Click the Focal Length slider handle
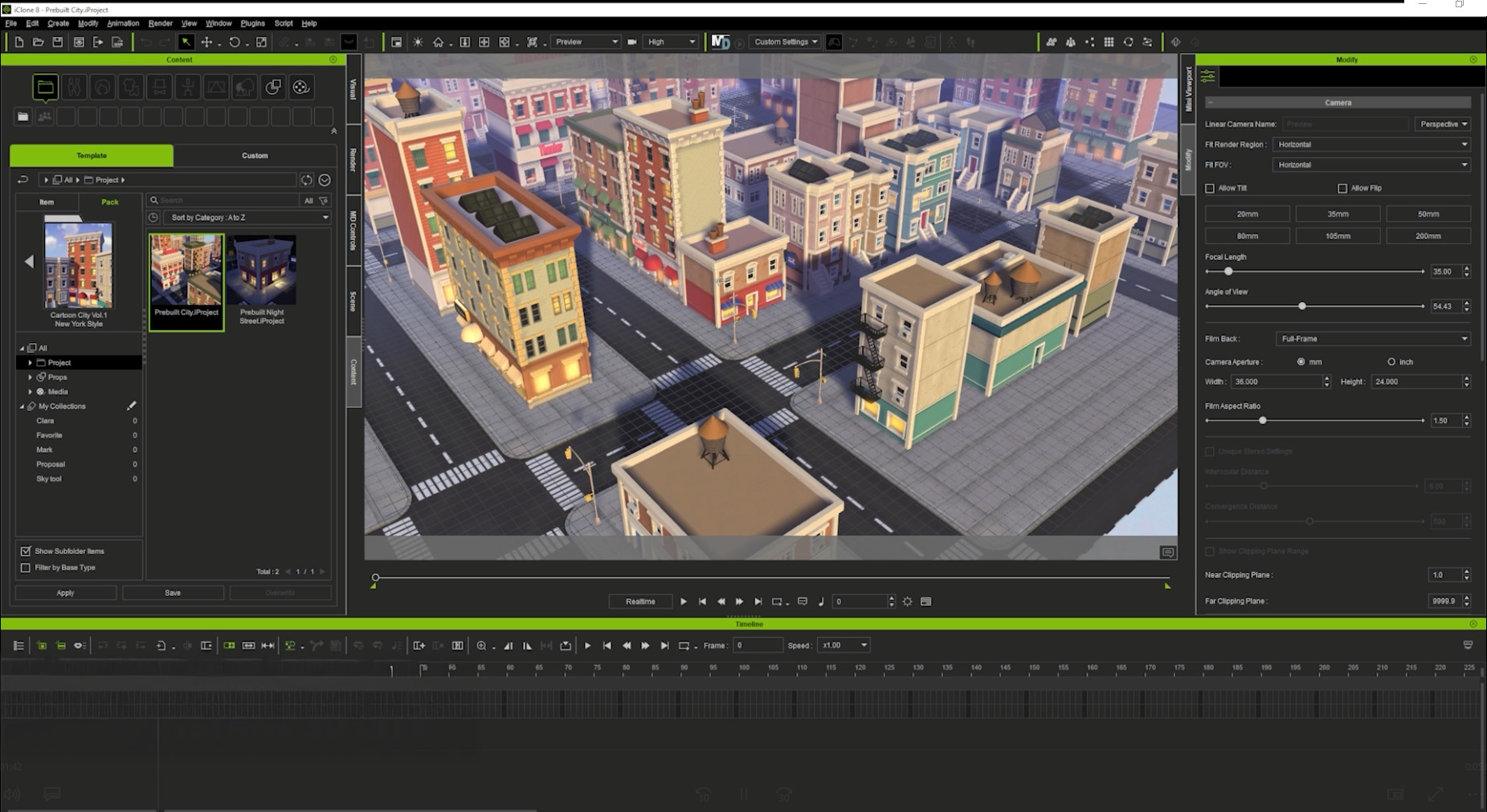Viewport: 1487px width, 812px height. pos(1228,271)
